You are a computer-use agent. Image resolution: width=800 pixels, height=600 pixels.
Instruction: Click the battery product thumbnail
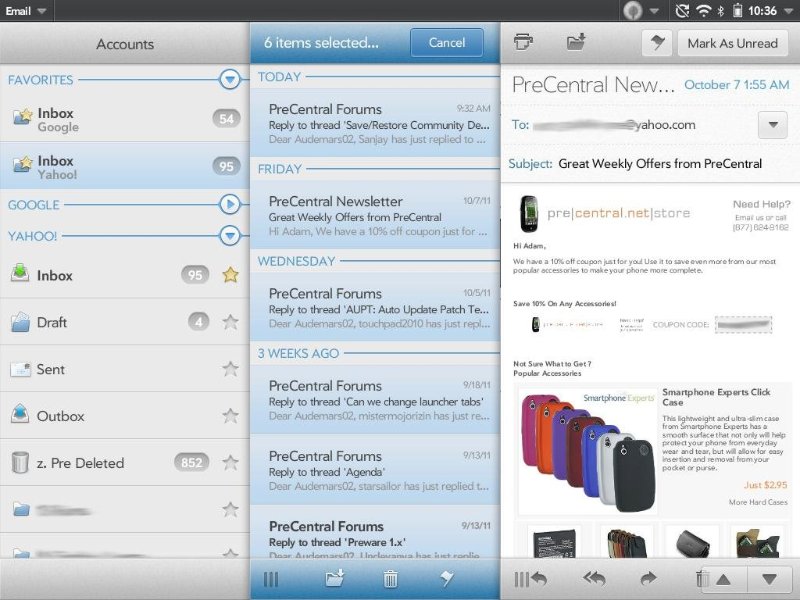(x=554, y=542)
